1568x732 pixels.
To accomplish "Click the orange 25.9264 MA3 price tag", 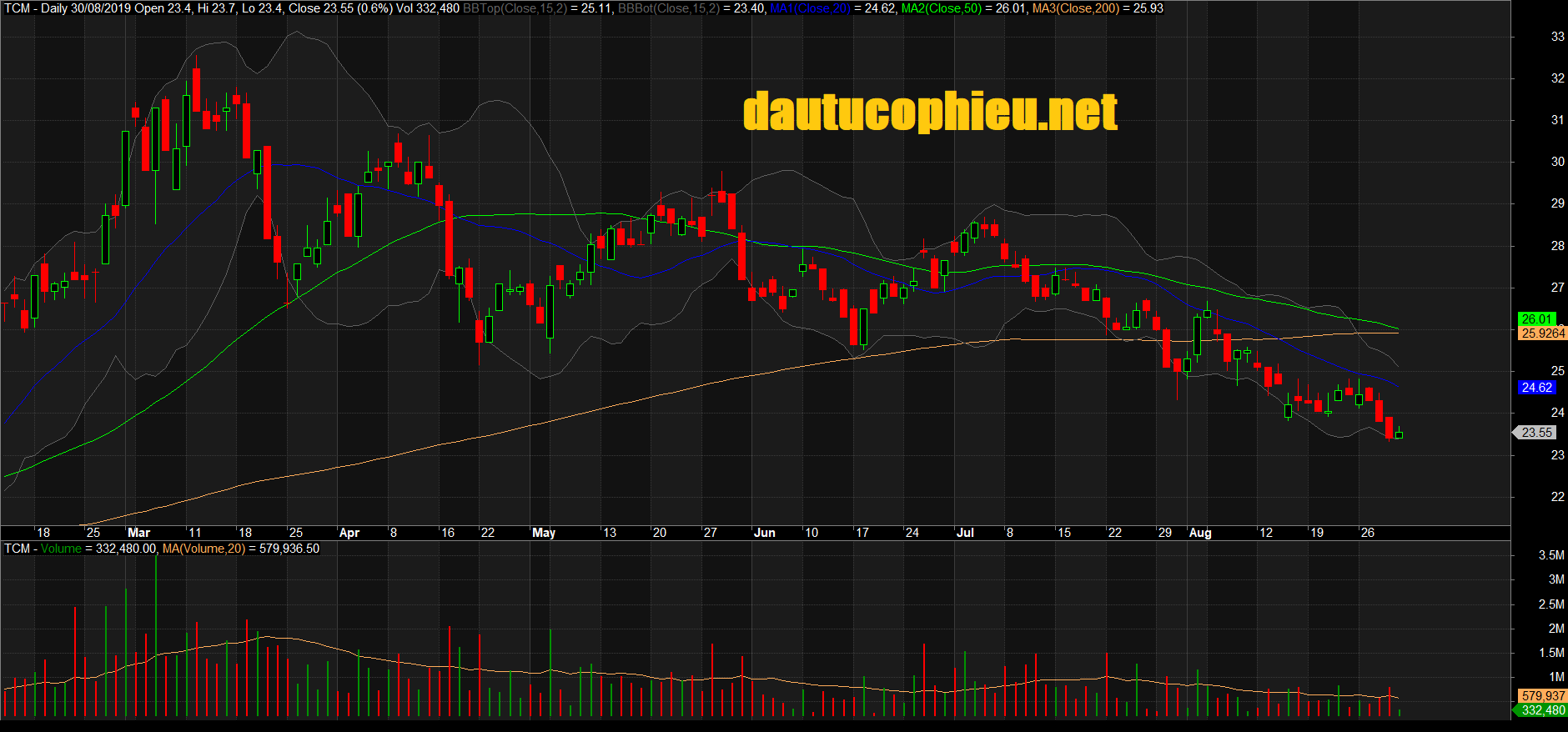I will tap(1543, 333).
